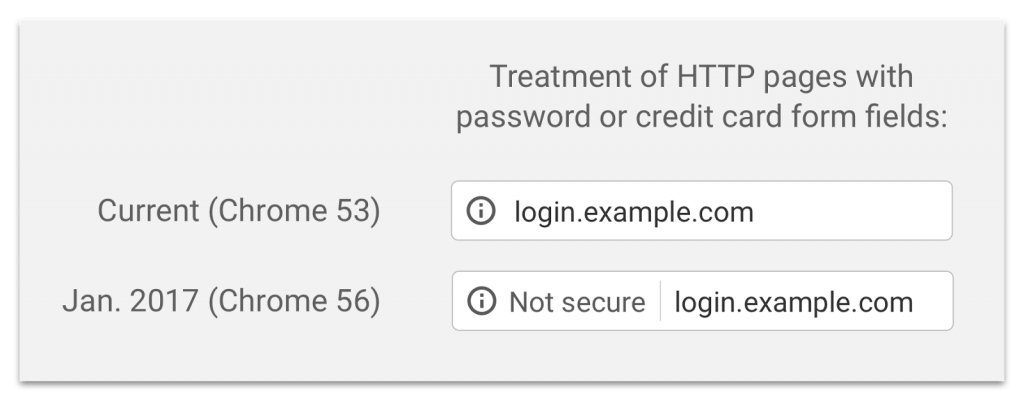
Task: Click the Jan. 2017 (Chrome 56) row label
Action: pos(221,301)
